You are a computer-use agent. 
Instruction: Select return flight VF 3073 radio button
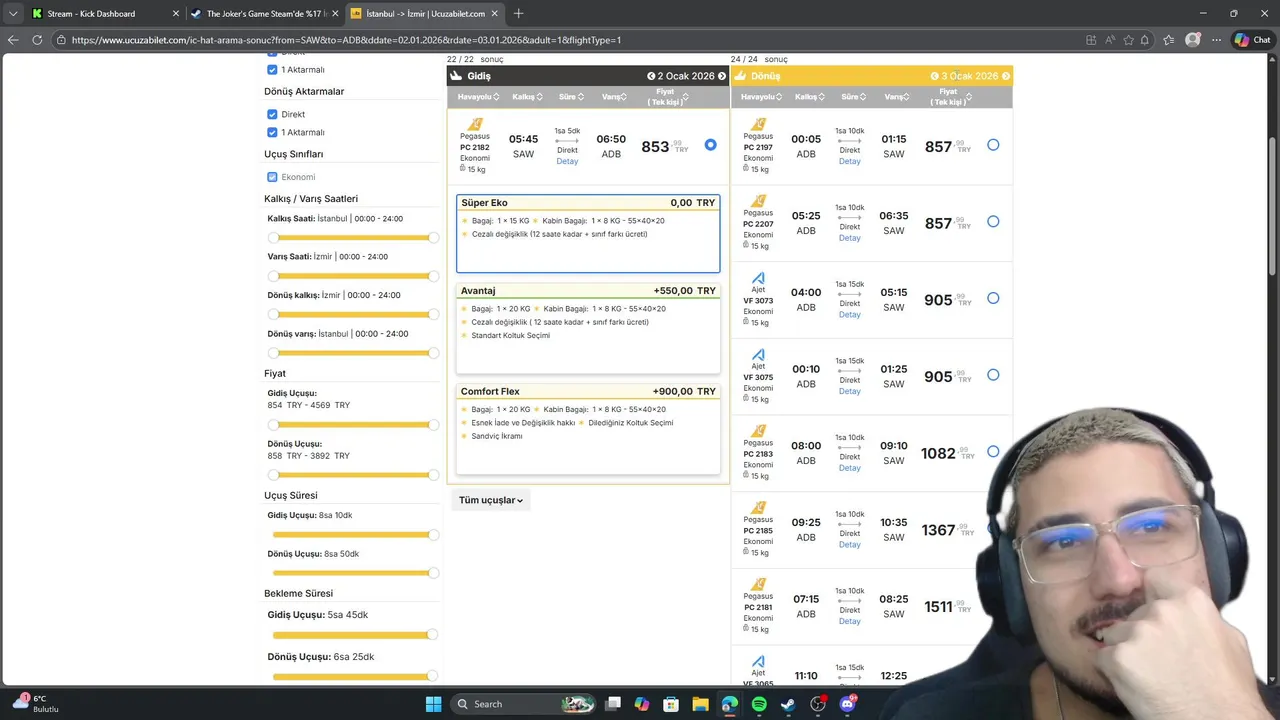coord(993,298)
